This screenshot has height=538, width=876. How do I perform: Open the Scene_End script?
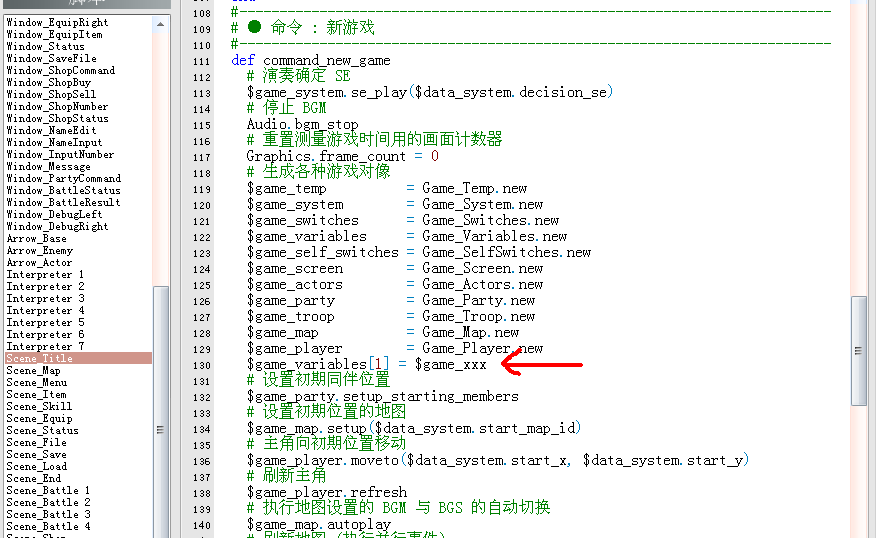pyautogui.click(x=34, y=479)
